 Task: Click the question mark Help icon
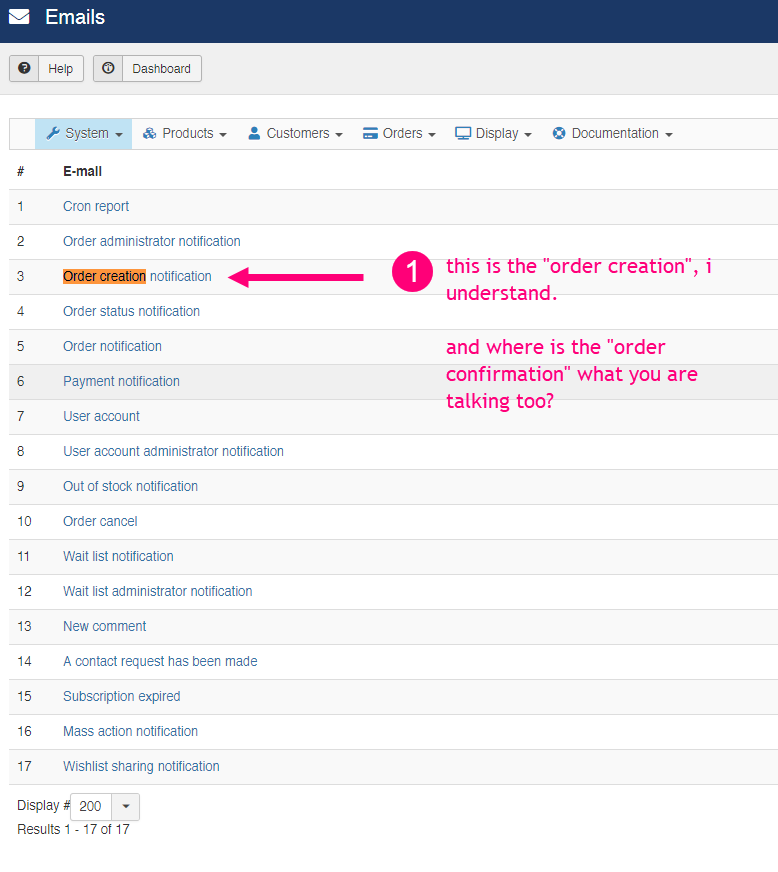pos(24,68)
